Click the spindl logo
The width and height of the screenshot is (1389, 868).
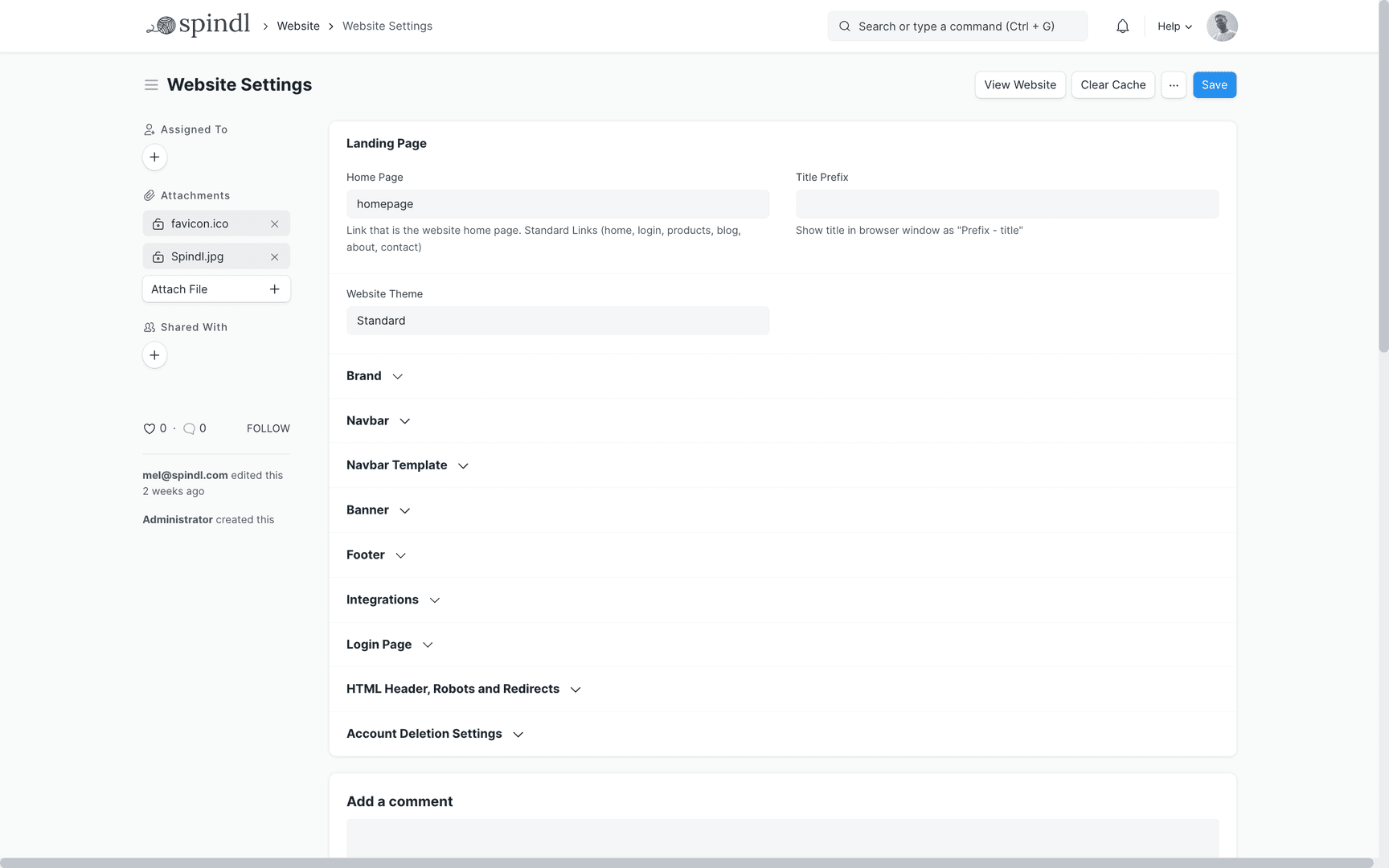pyautogui.click(x=198, y=24)
